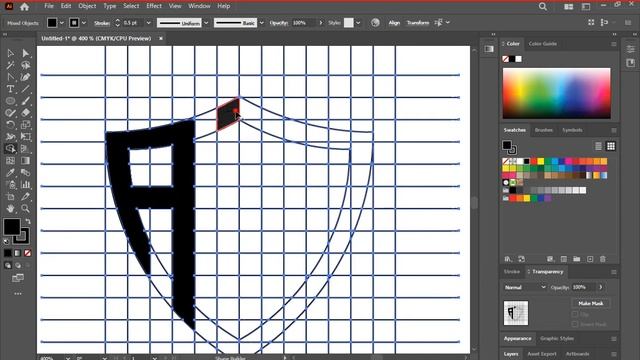Open fill color dropdown in control bar
Screen dimensions: 640x360
(x=62, y=23)
